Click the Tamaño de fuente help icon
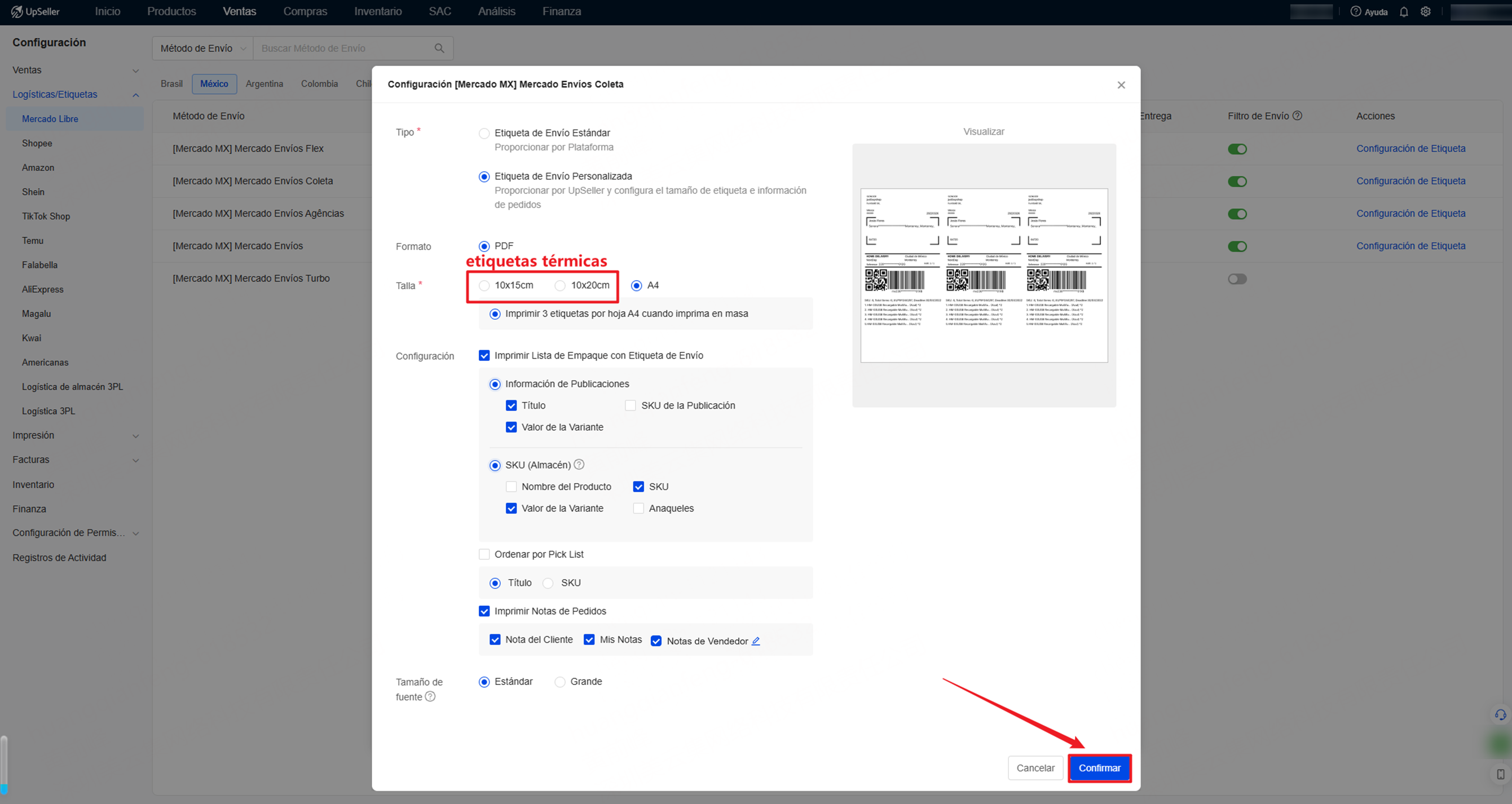Screen dimensions: 1512x804 click(430, 696)
